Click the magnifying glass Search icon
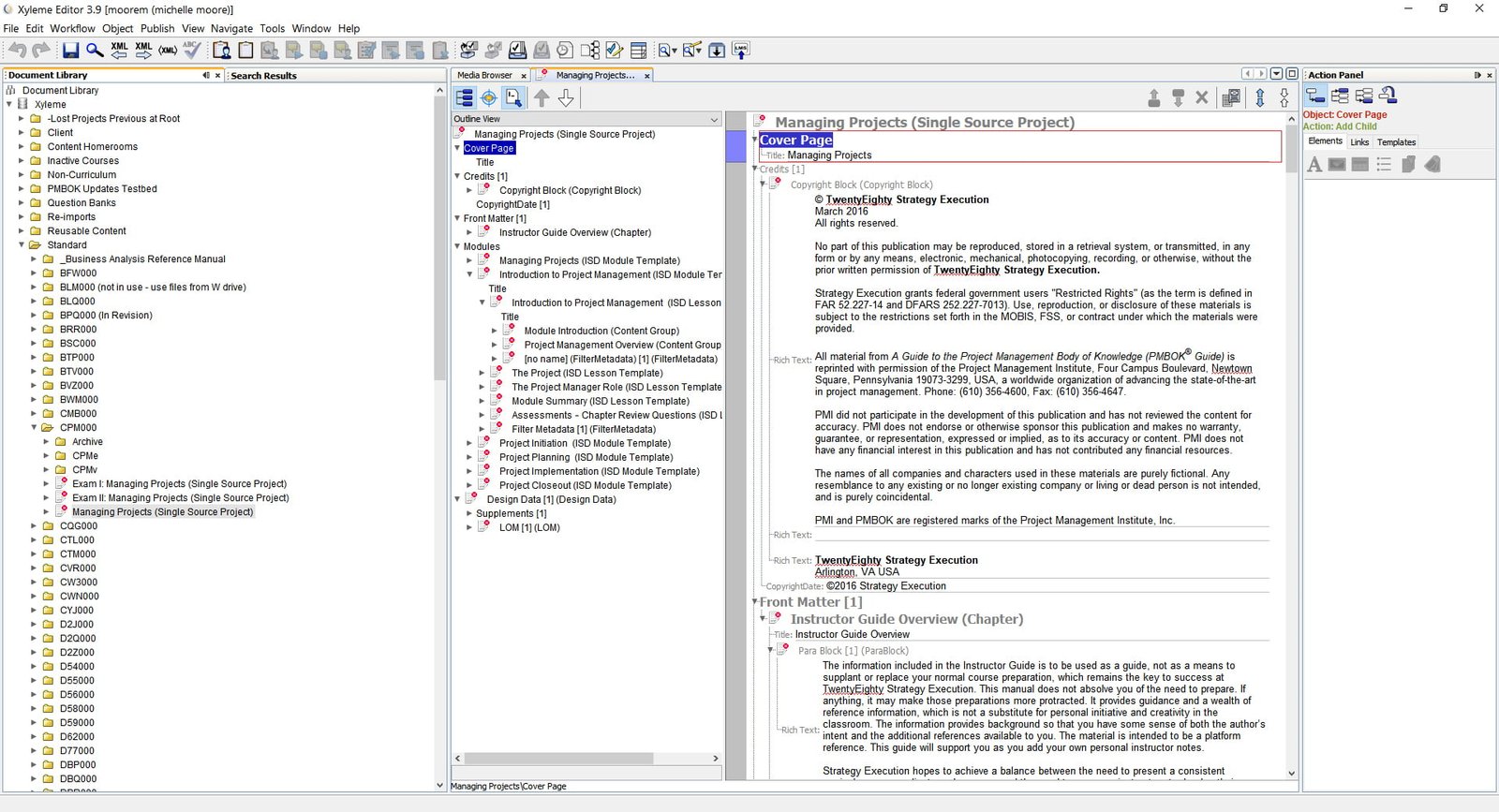The height and width of the screenshot is (812, 1499). click(95, 51)
